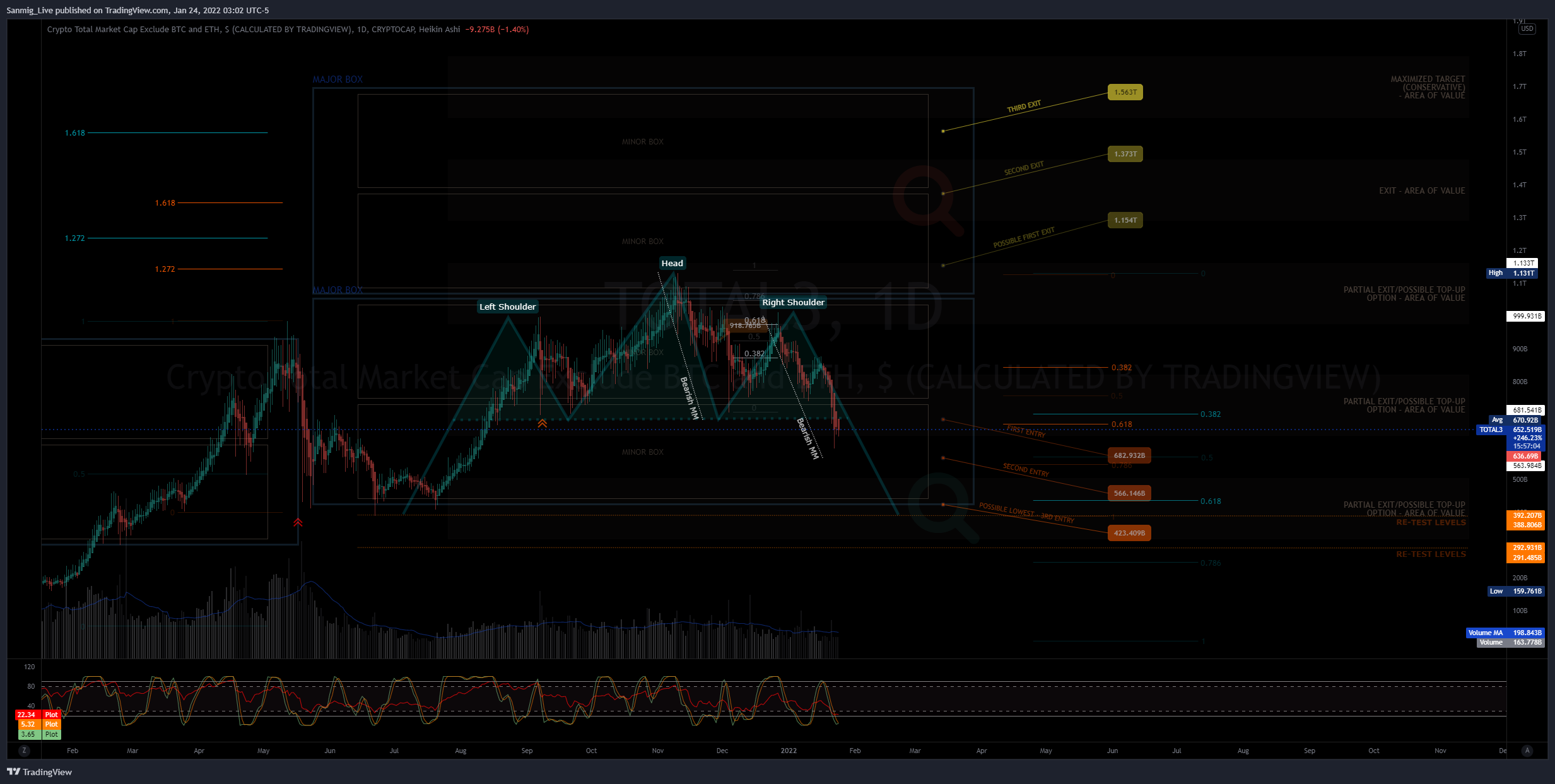1555x784 pixels.
Task: Click the red 22.34 Plot indicator label
Action: 37,715
